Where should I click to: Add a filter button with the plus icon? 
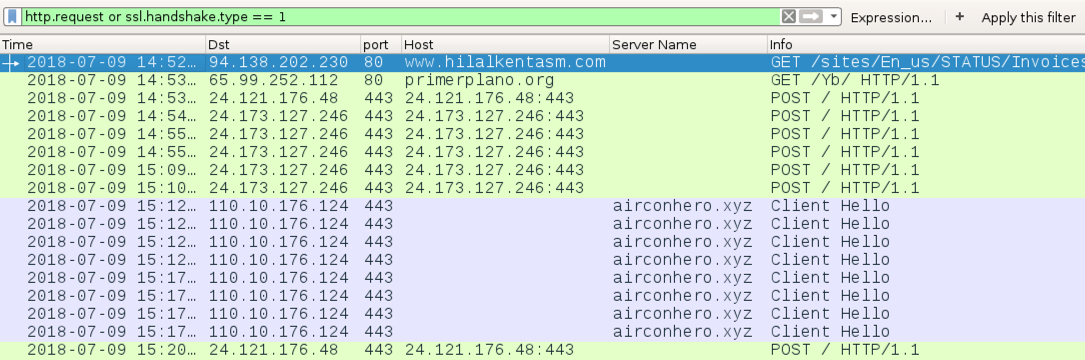tap(959, 17)
